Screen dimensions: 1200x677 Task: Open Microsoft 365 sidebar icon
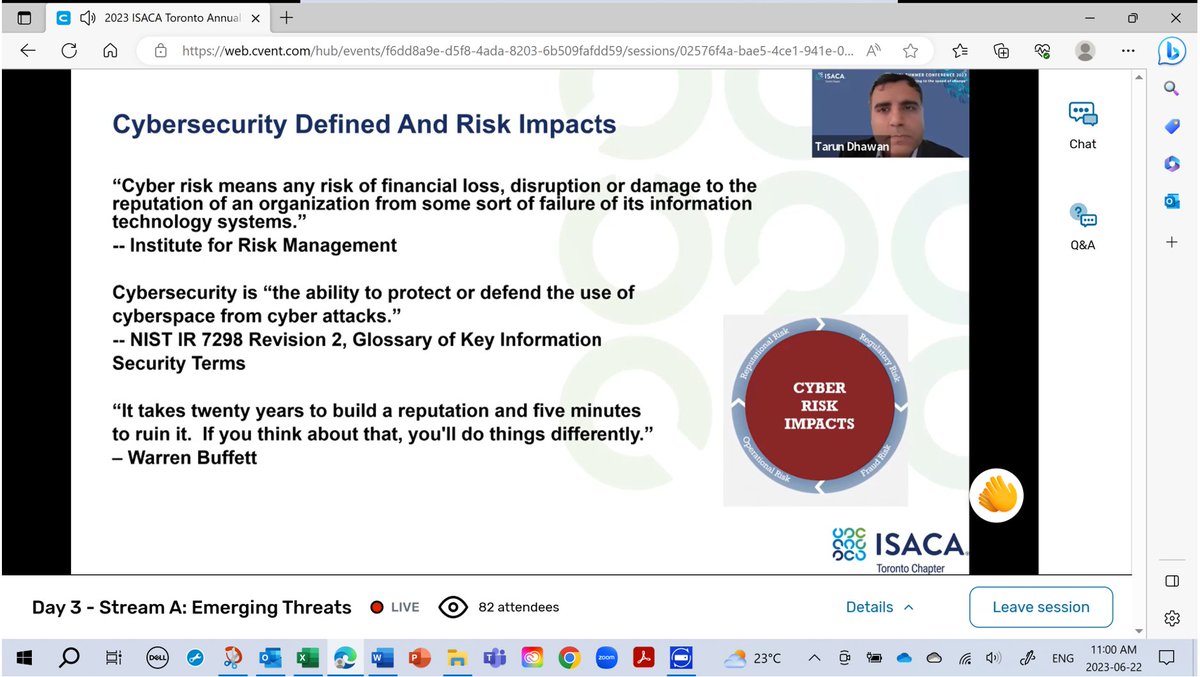tap(1172, 163)
